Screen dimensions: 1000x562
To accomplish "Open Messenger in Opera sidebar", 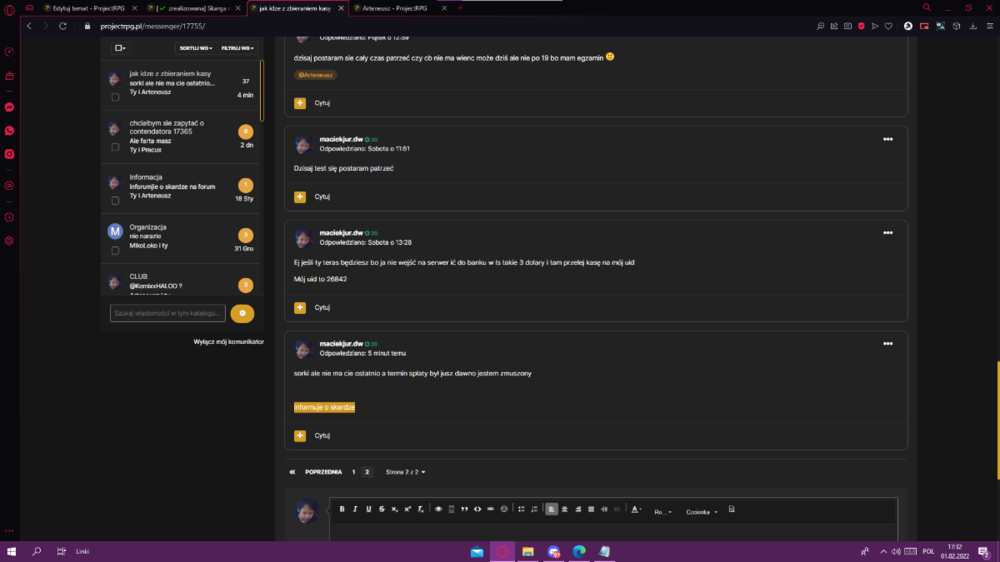I will [10, 107].
